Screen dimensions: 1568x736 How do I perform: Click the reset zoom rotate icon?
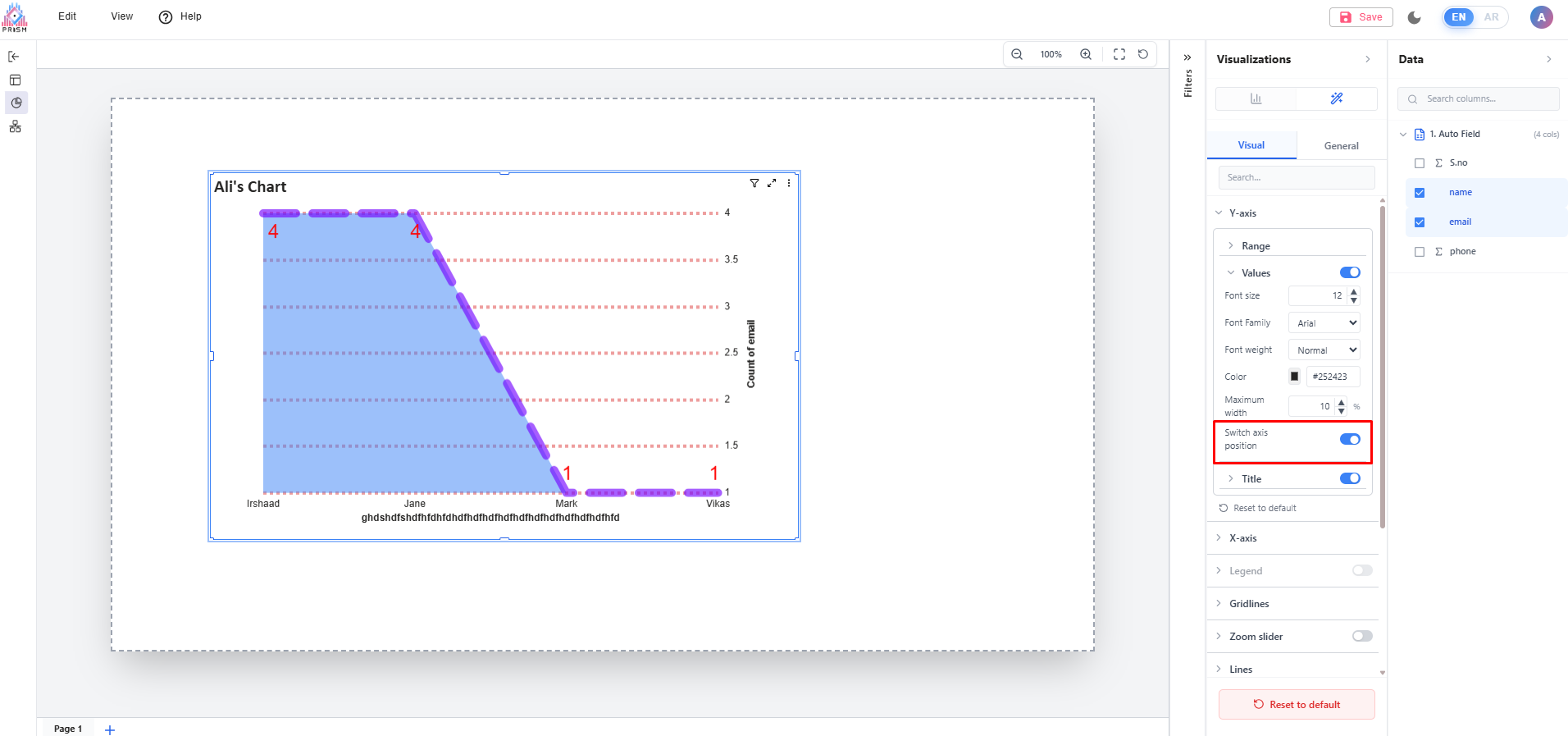click(1143, 54)
